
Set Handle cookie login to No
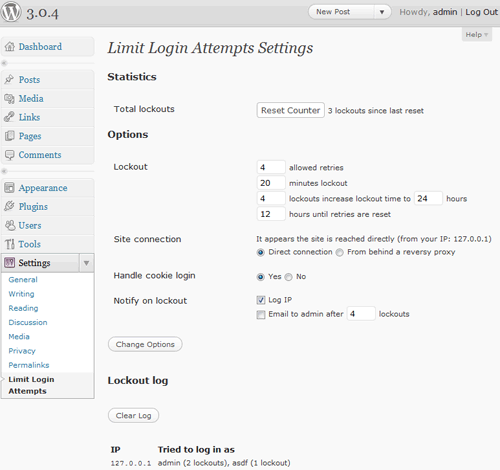[289, 277]
